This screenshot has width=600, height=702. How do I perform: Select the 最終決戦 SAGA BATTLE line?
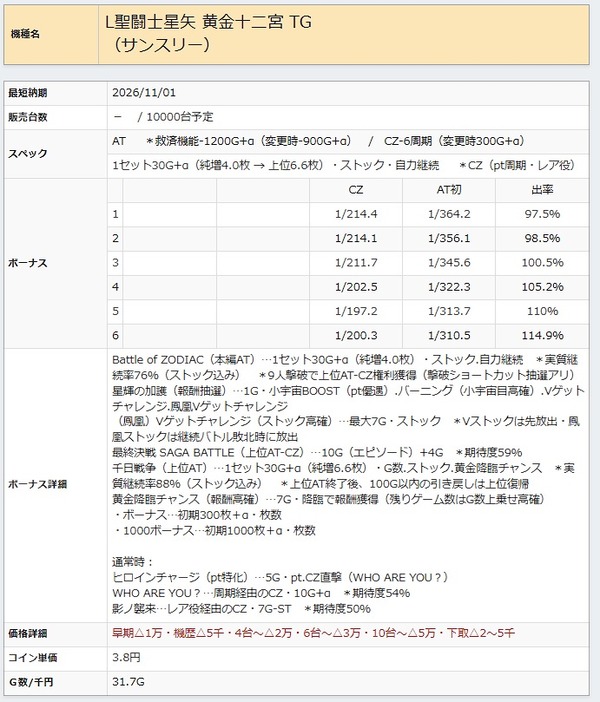click(x=317, y=452)
